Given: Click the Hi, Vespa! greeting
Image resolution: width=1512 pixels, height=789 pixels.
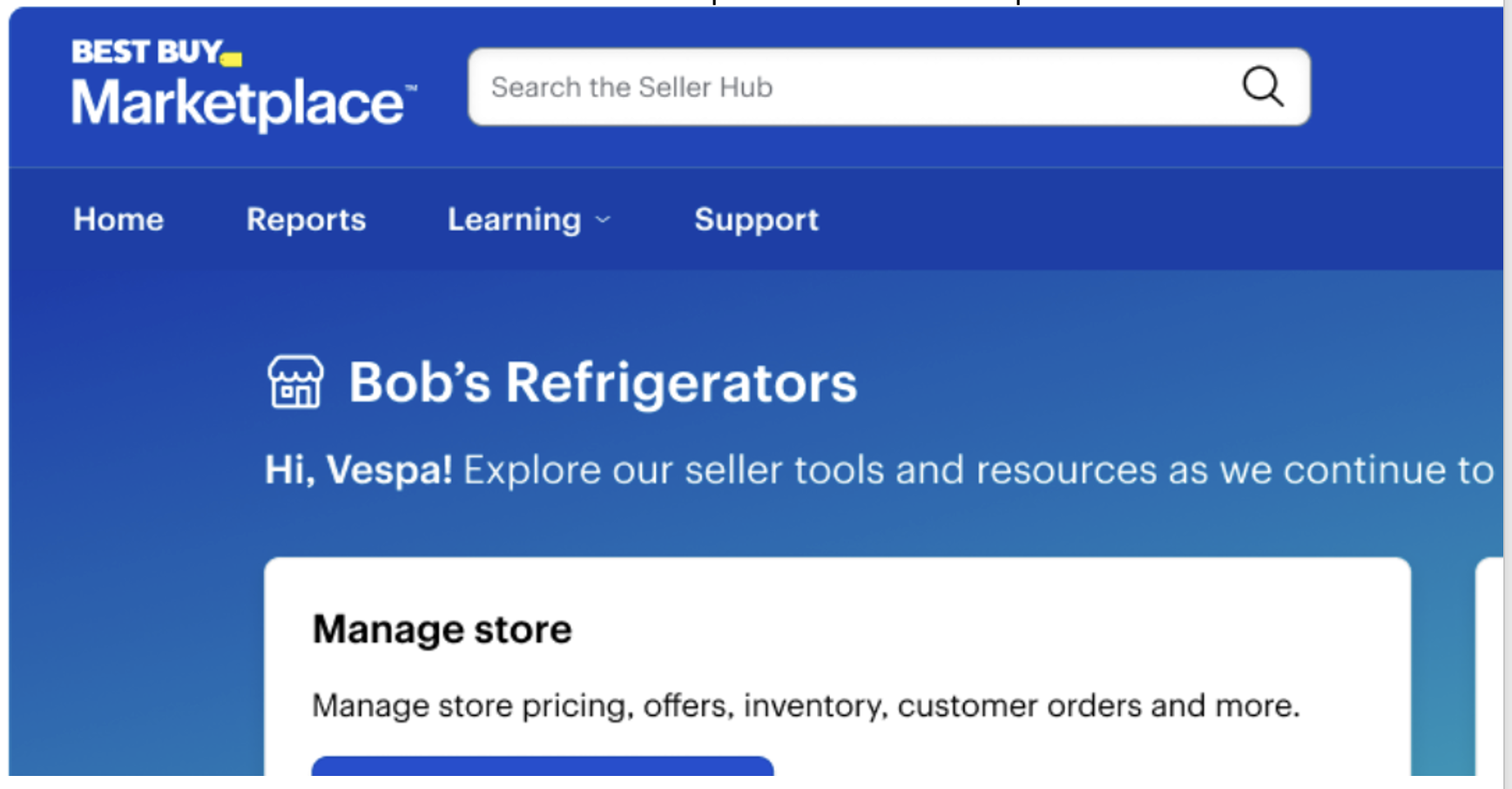Looking at the screenshot, I should [358, 470].
